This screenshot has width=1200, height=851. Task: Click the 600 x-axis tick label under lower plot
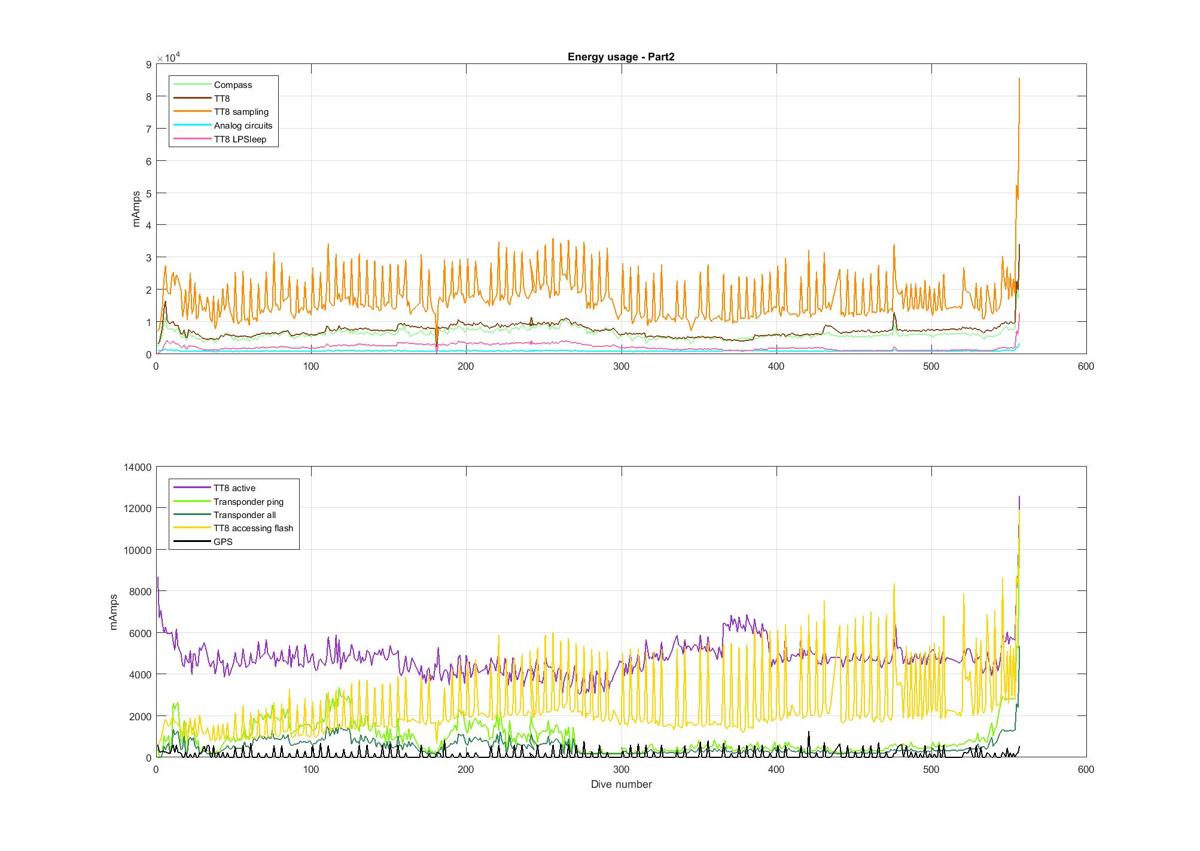[1086, 770]
